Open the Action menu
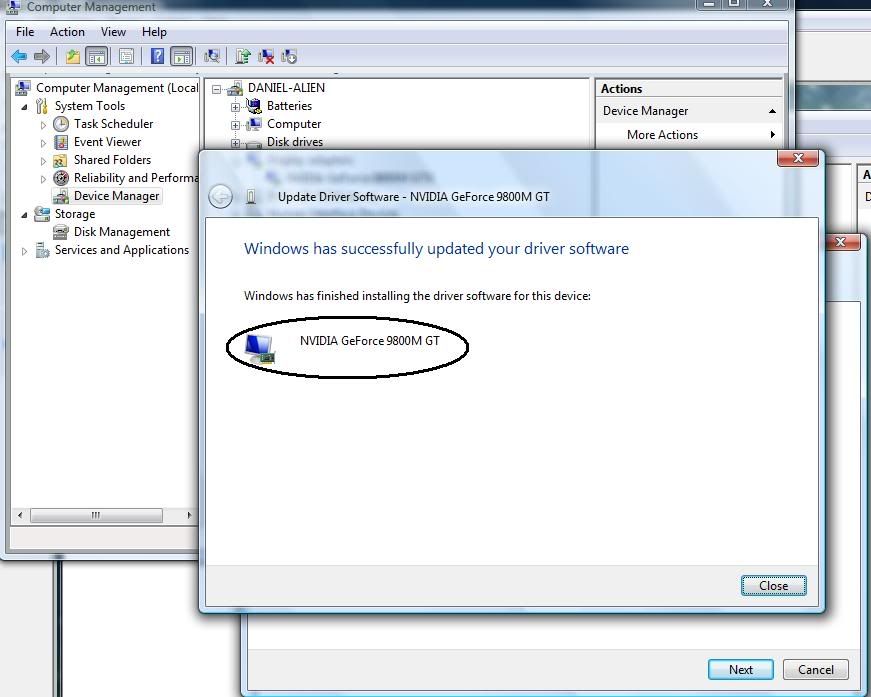 pos(67,32)
